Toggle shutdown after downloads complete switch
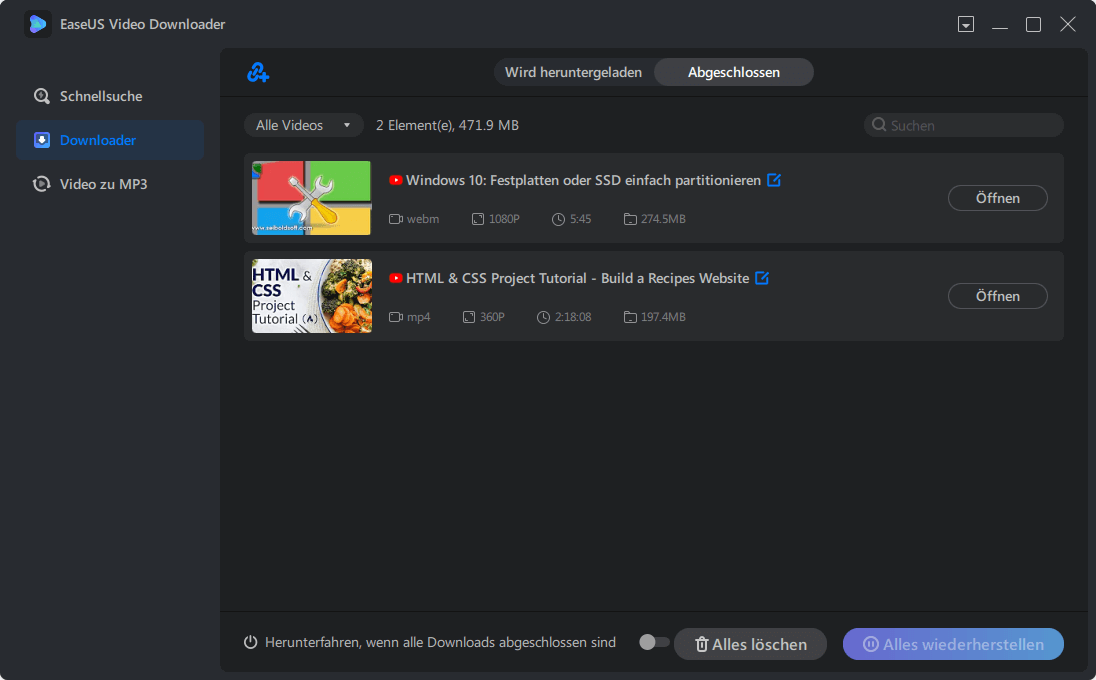 tap(654, 642)
